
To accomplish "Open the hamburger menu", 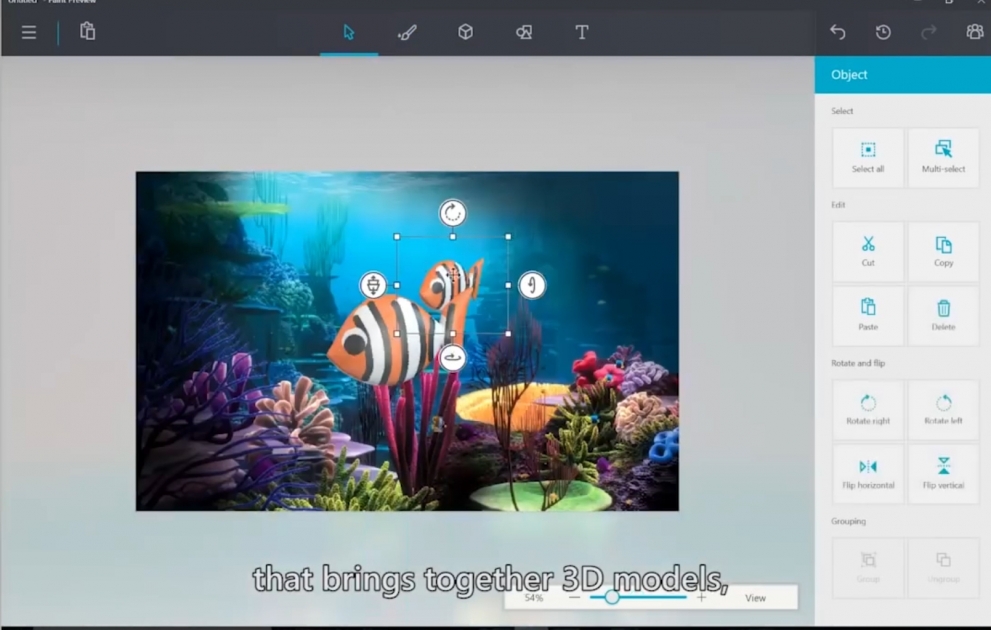I will [28, 32].
